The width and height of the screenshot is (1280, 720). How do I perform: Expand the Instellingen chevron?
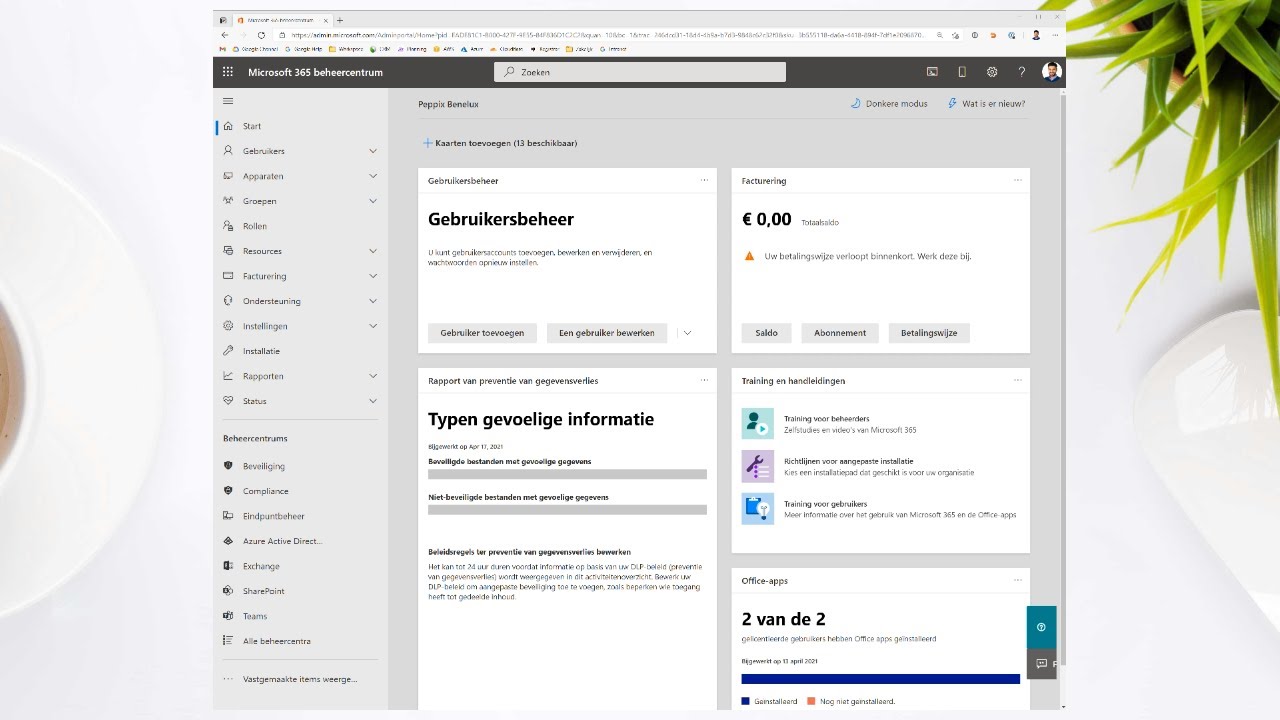(x=373, y=326)
